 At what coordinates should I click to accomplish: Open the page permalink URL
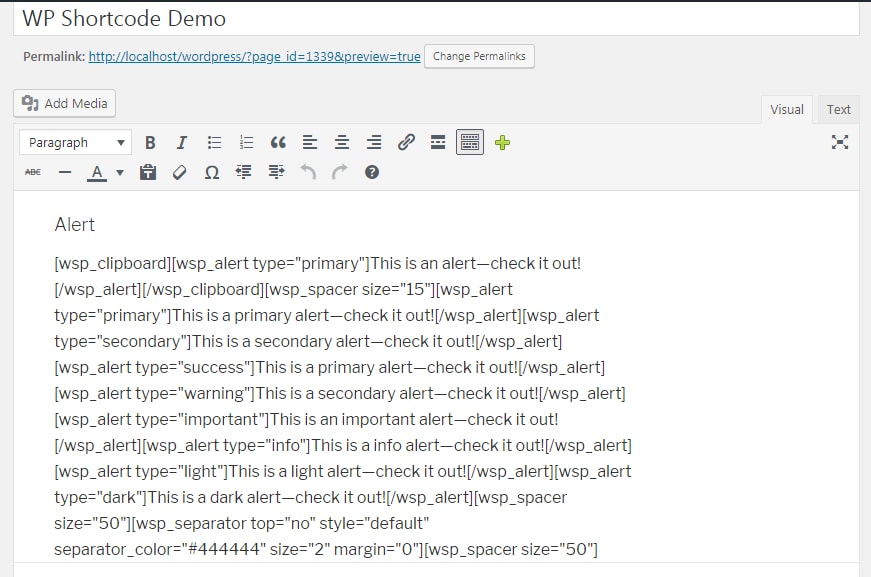tap(254, 57)
